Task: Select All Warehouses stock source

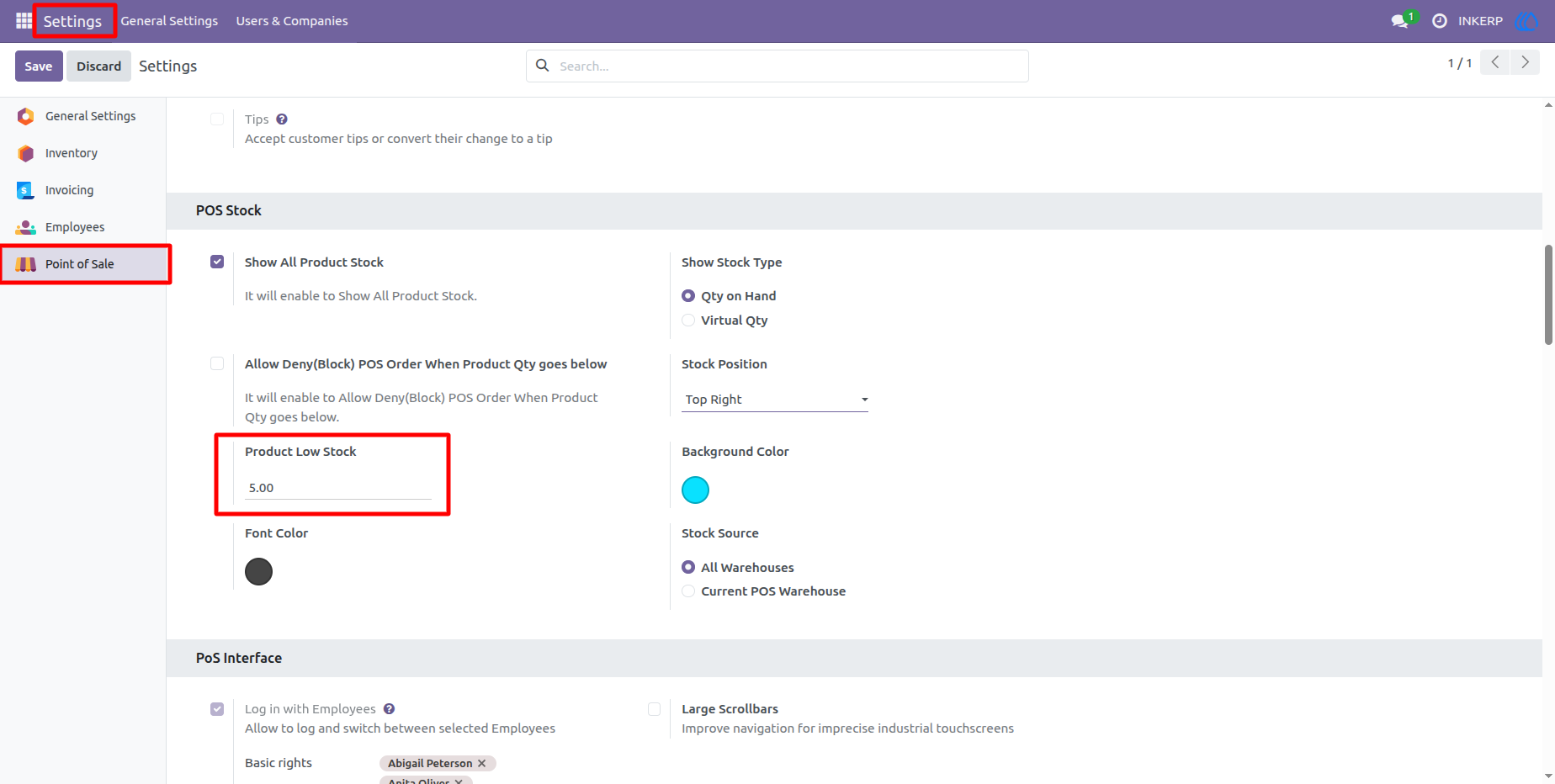Action: [688, 568]
